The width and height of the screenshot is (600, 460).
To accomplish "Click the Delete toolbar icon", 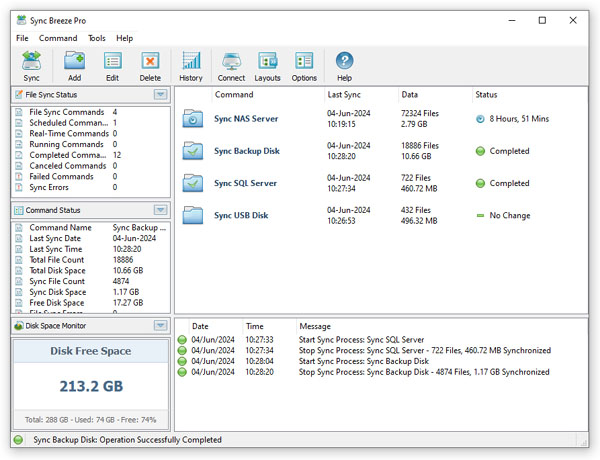I will (x=150, y=61).
